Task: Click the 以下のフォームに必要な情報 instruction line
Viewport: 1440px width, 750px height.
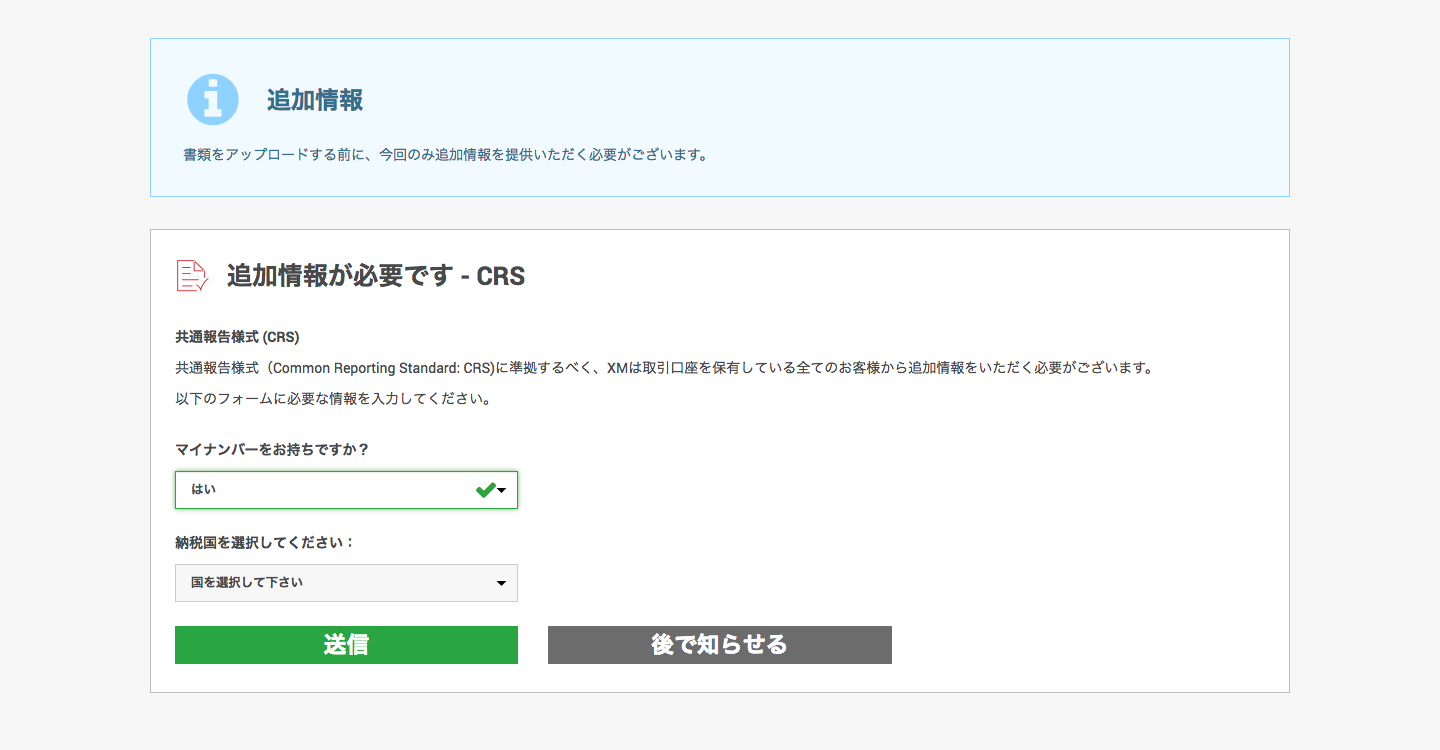Action: point(332,399)
